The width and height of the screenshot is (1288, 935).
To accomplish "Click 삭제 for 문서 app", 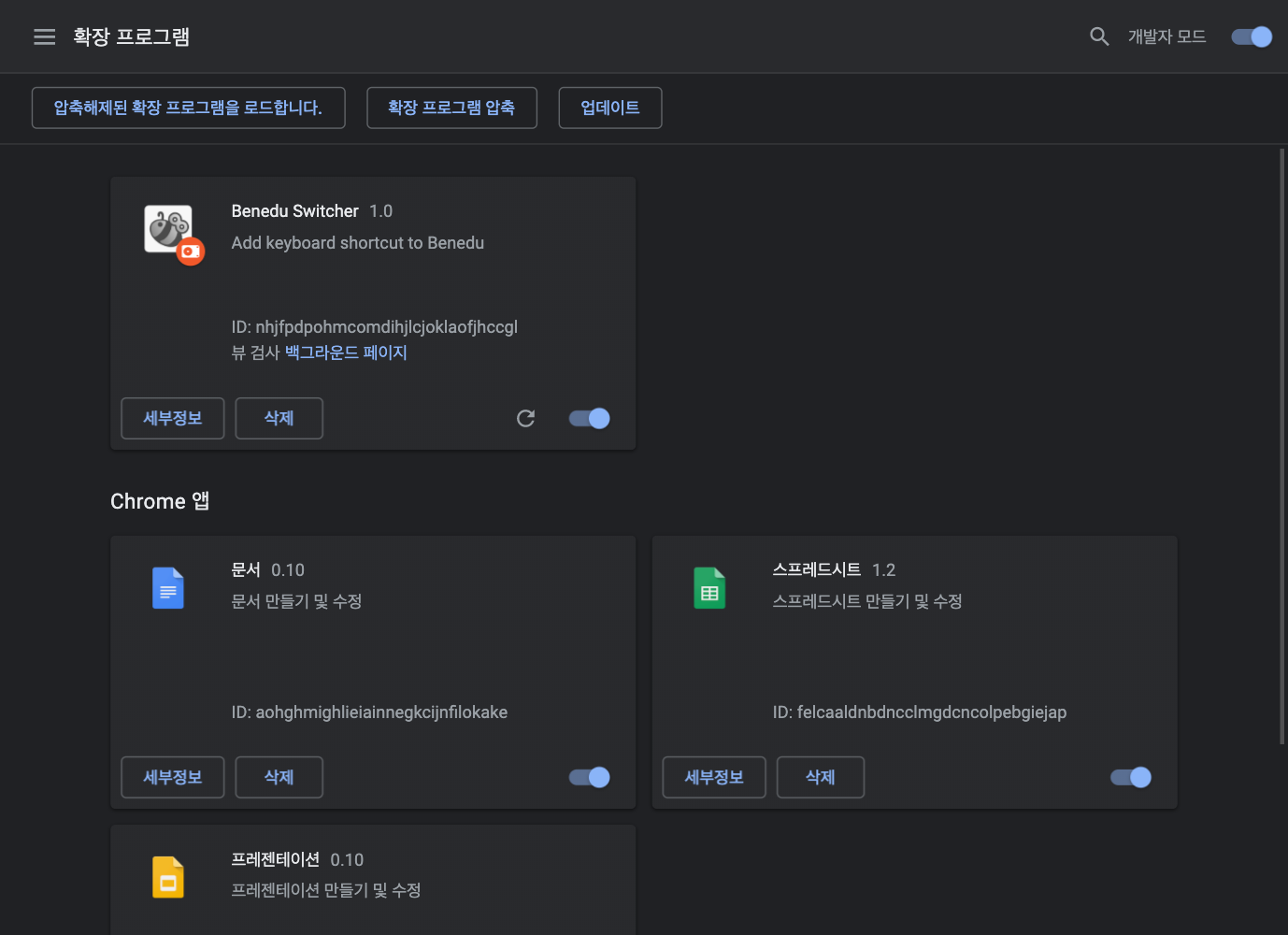I will point(279,777).
